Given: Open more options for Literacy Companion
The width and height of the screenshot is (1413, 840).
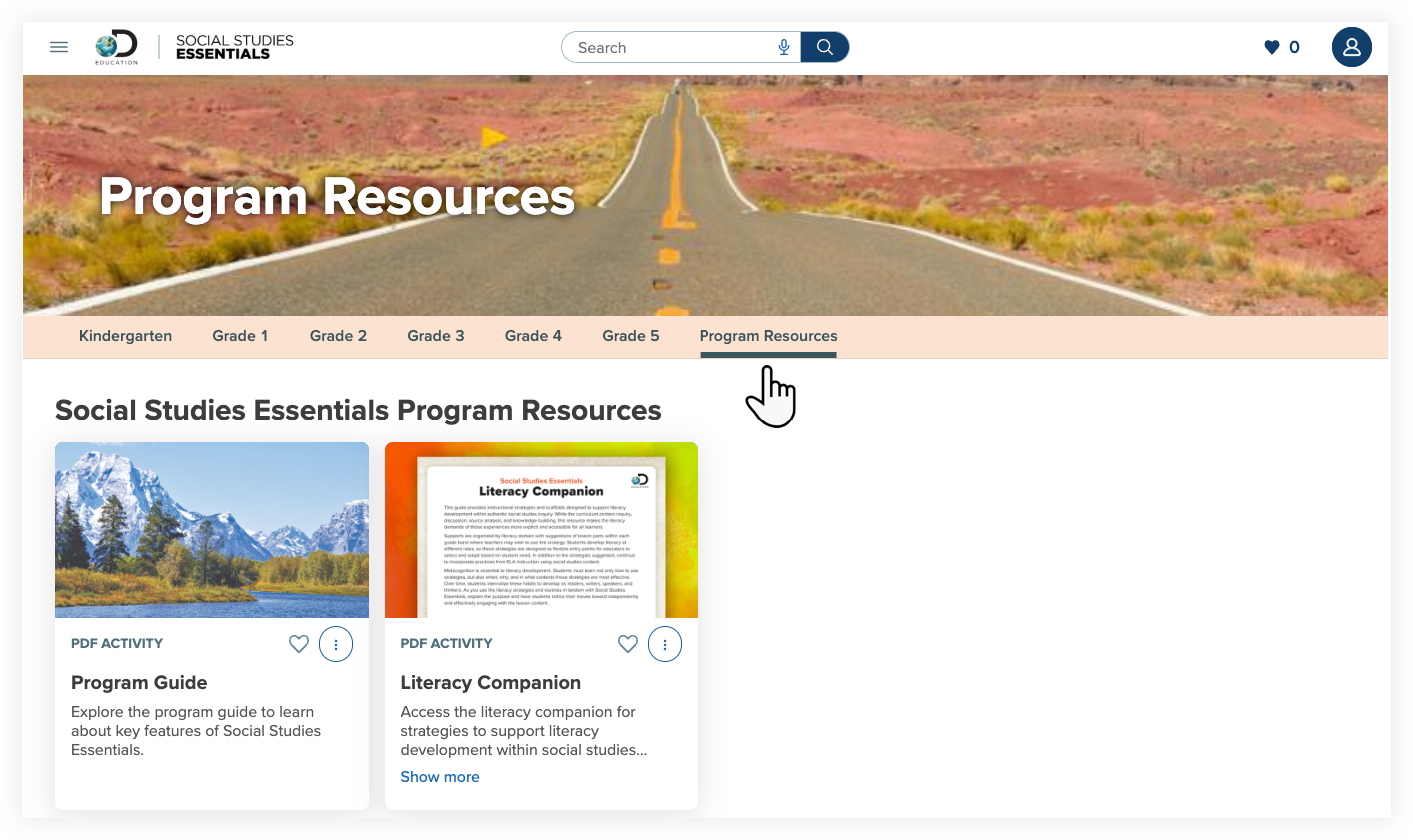Looking at the screenshot, I should (x=665, y=644).
